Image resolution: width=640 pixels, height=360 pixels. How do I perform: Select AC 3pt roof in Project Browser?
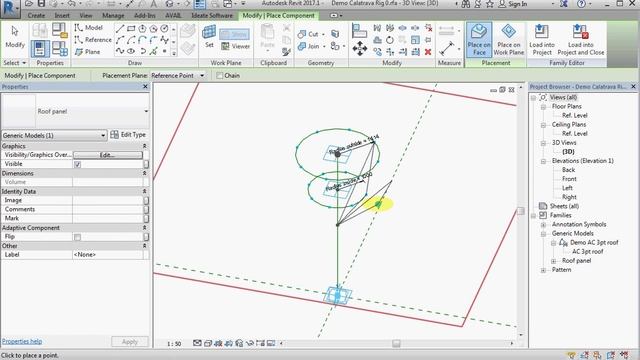pyautogui.click(x=588, y=252)
